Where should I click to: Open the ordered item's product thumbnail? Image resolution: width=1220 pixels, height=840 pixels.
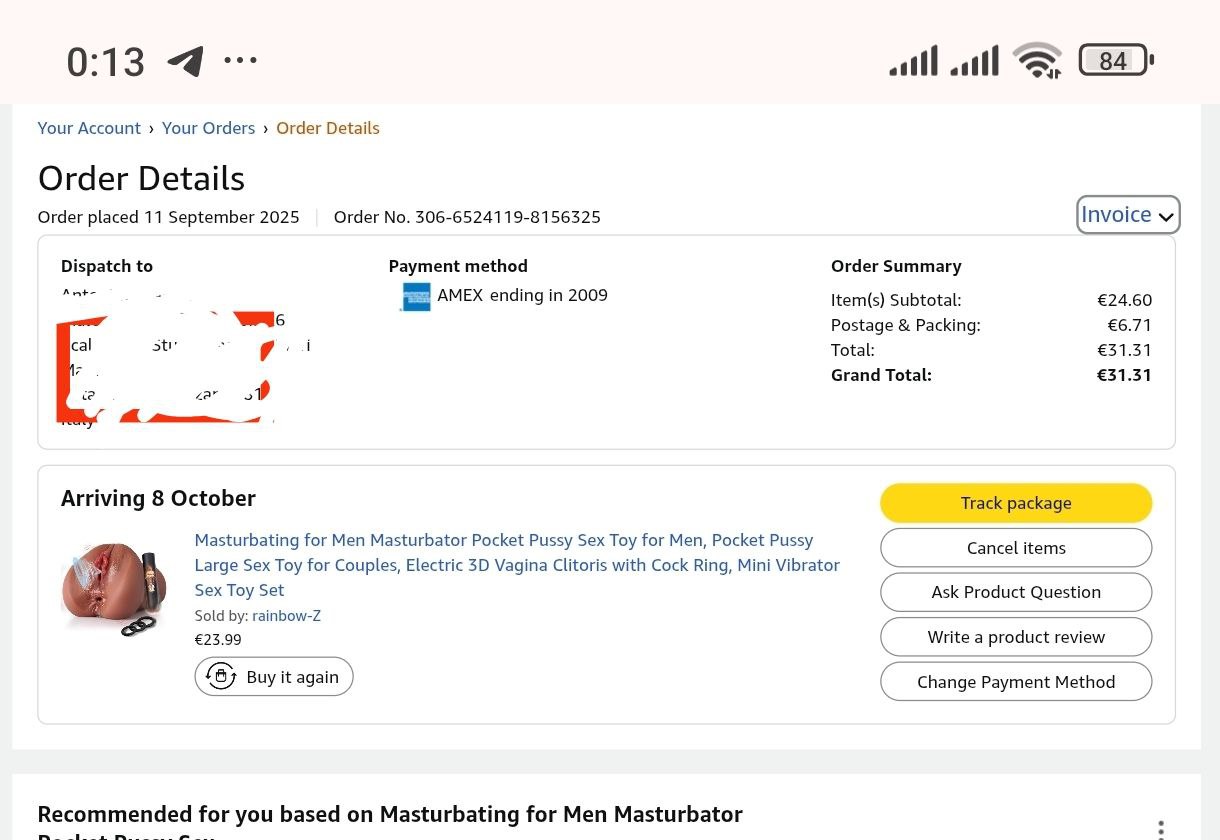pyautogui.click(x=114, y=588)
